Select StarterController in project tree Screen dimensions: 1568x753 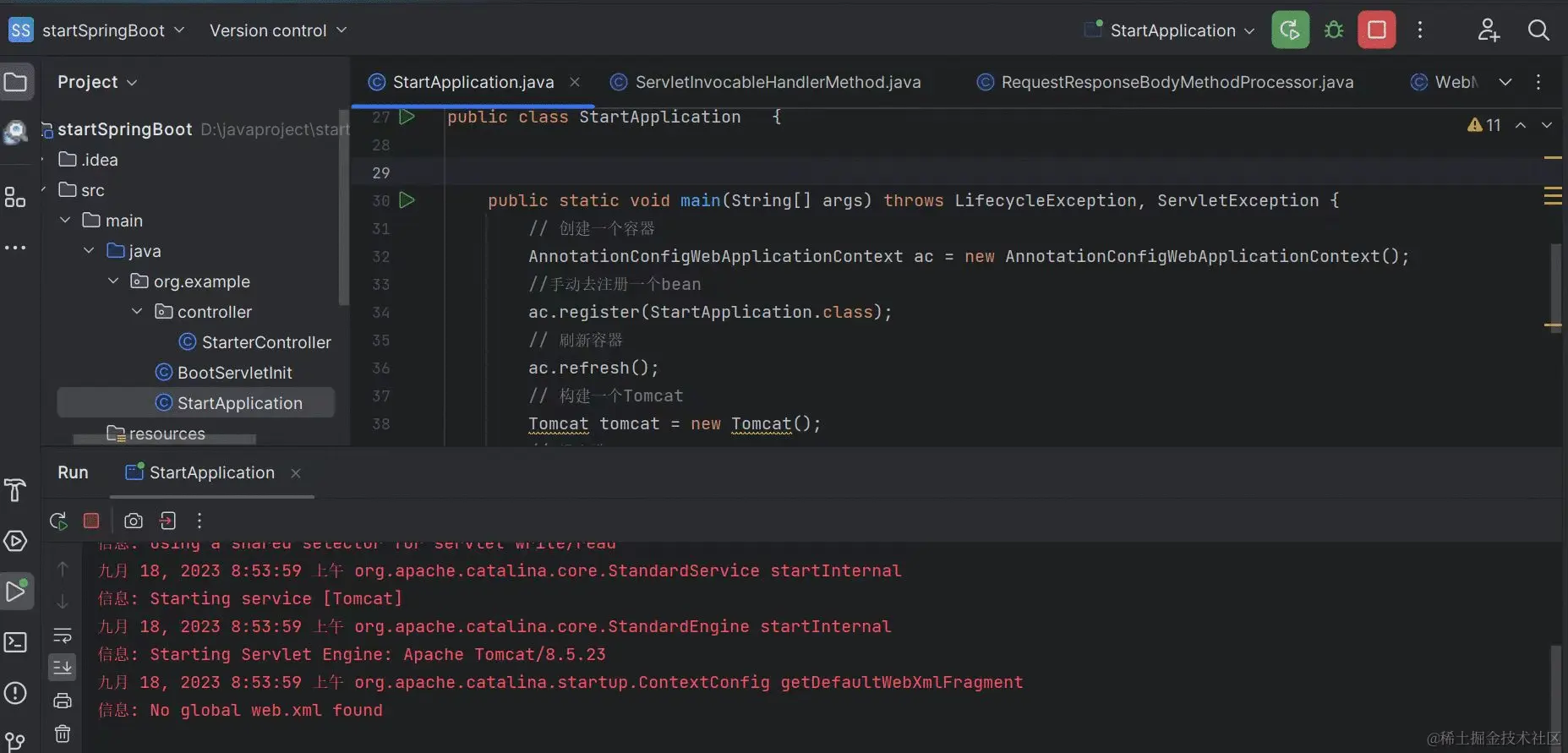[255, 342]
